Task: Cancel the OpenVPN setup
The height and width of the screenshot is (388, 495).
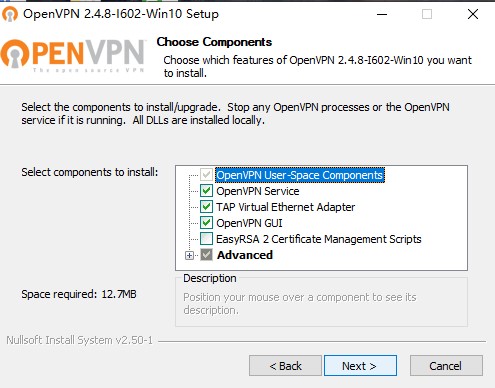Action: click(x=446, y=366)
